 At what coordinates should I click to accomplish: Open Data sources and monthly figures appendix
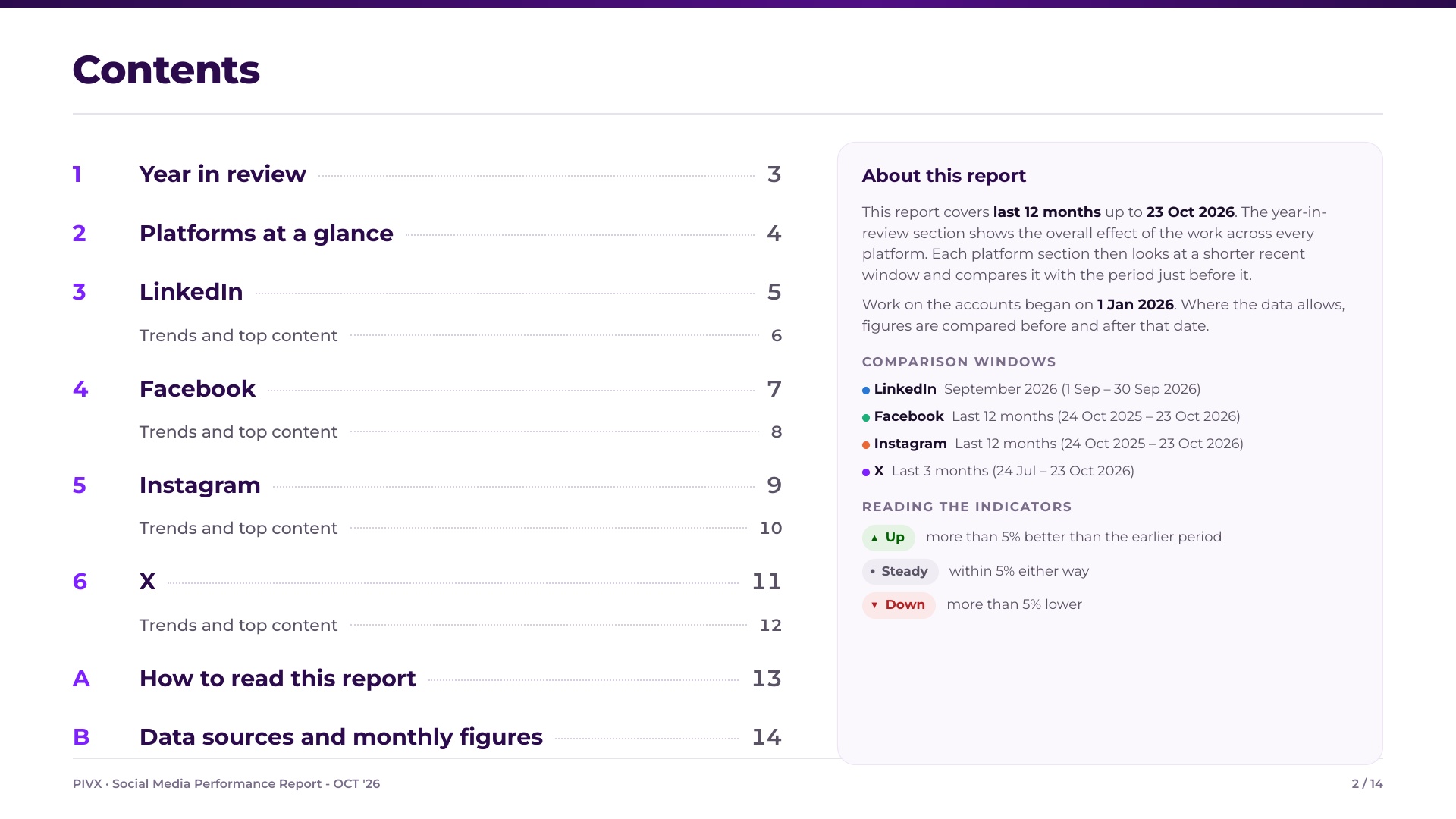click(x=427, y=737)
